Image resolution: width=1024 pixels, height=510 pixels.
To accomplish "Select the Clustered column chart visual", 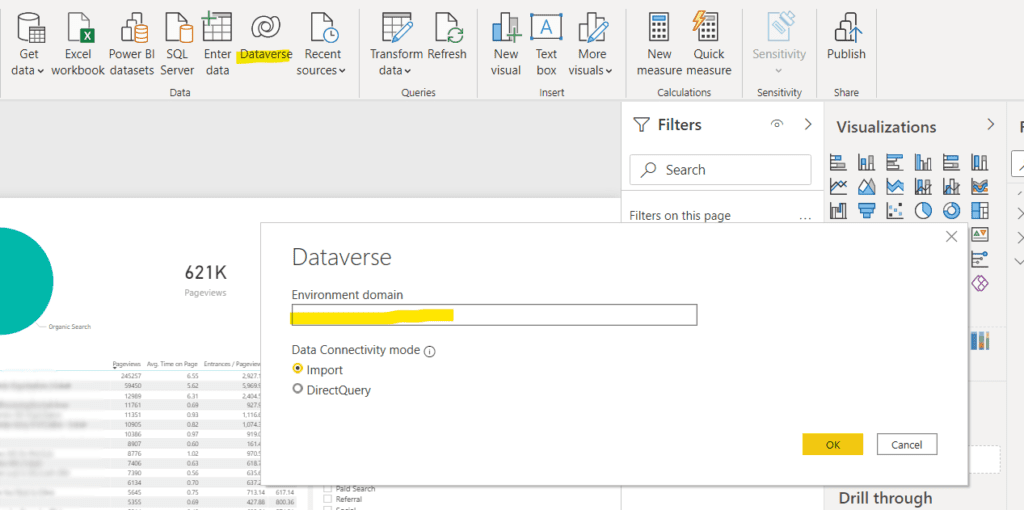I will pos(923,162).
